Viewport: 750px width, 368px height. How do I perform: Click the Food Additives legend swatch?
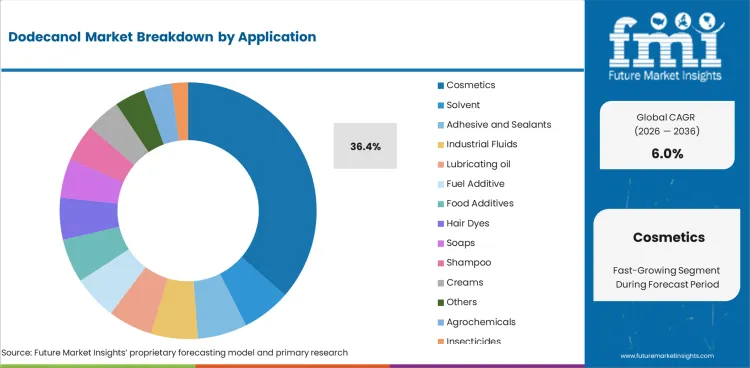pos(441,204)
